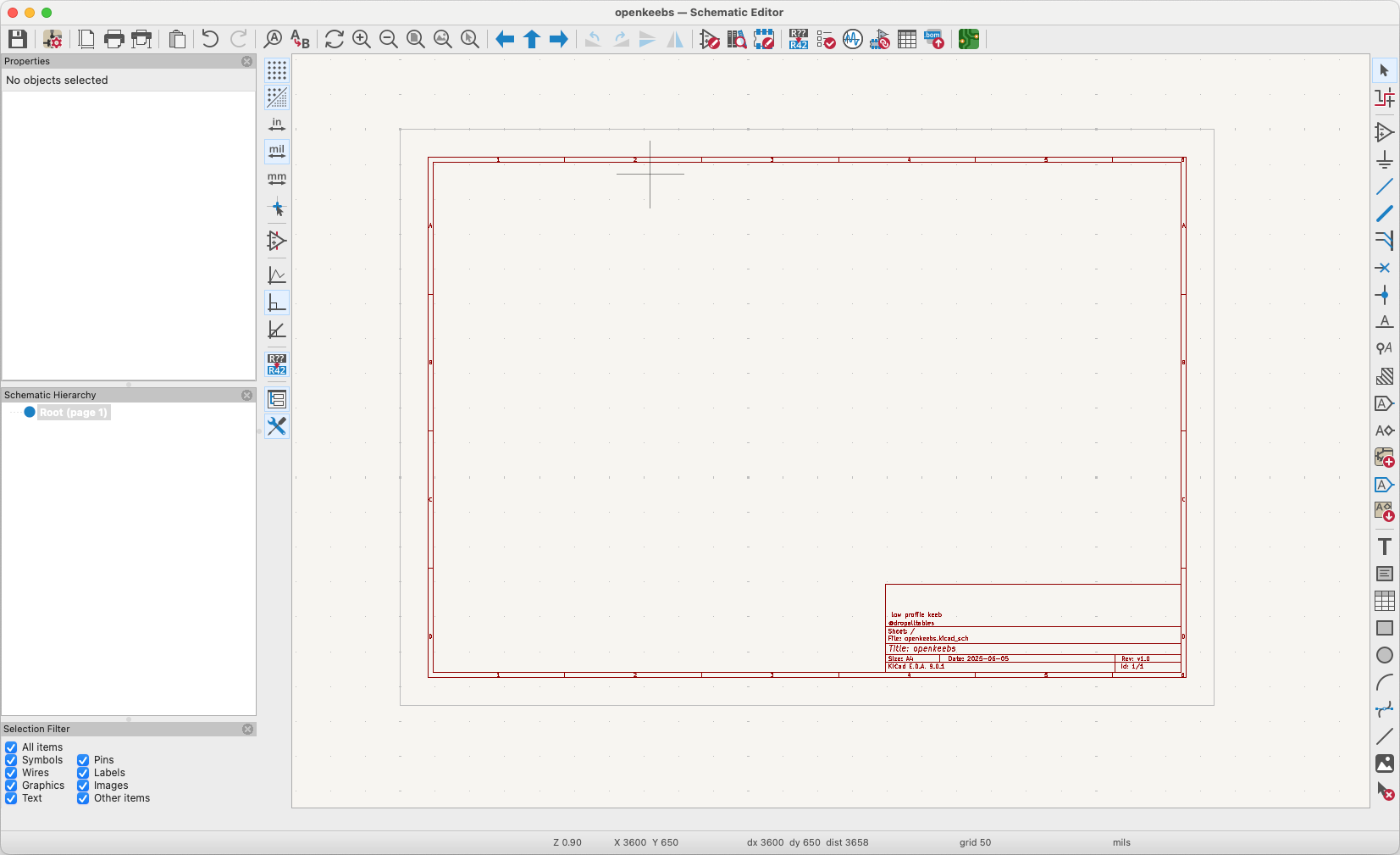Screen dimensions: 1400x855
Task: Run Electrical Rules Checker icon
Action: pyautogui.click(x=826, y=39)
